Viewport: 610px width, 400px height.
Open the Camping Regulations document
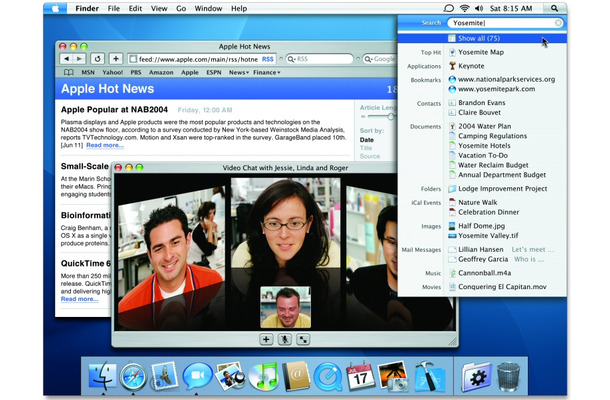tap(492, 136)
